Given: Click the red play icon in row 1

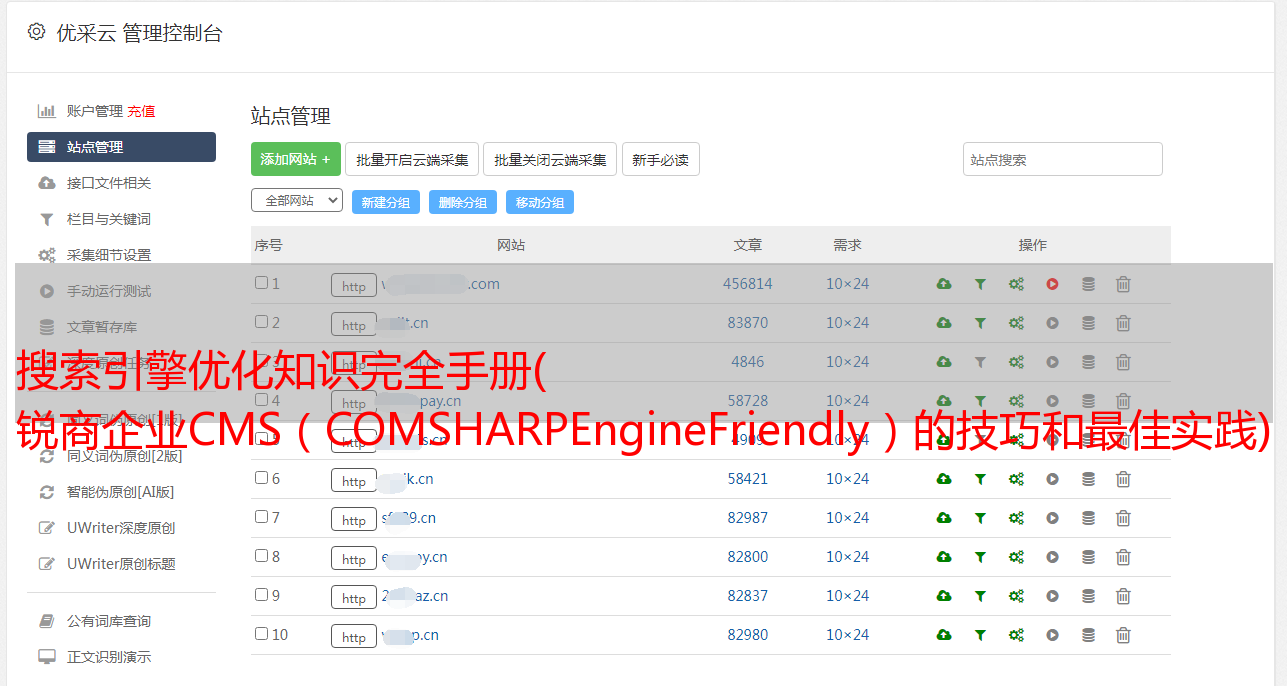Looking at the screenshot, I should [1052, 284].
